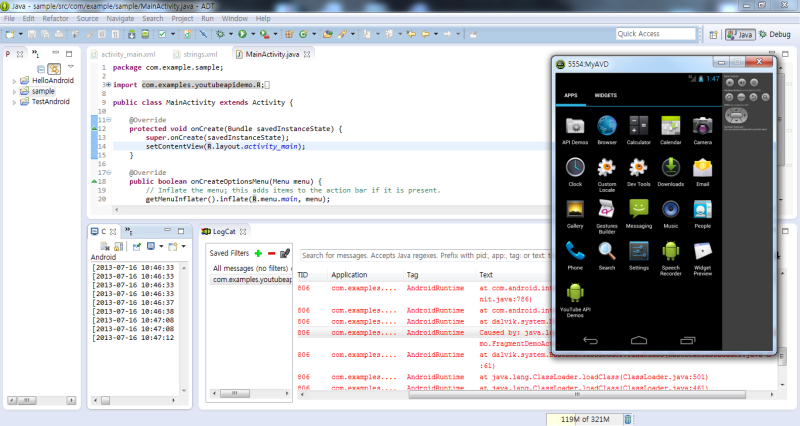
Task: Open the Open Console dropdown arrow
Action: click(183, 246)
